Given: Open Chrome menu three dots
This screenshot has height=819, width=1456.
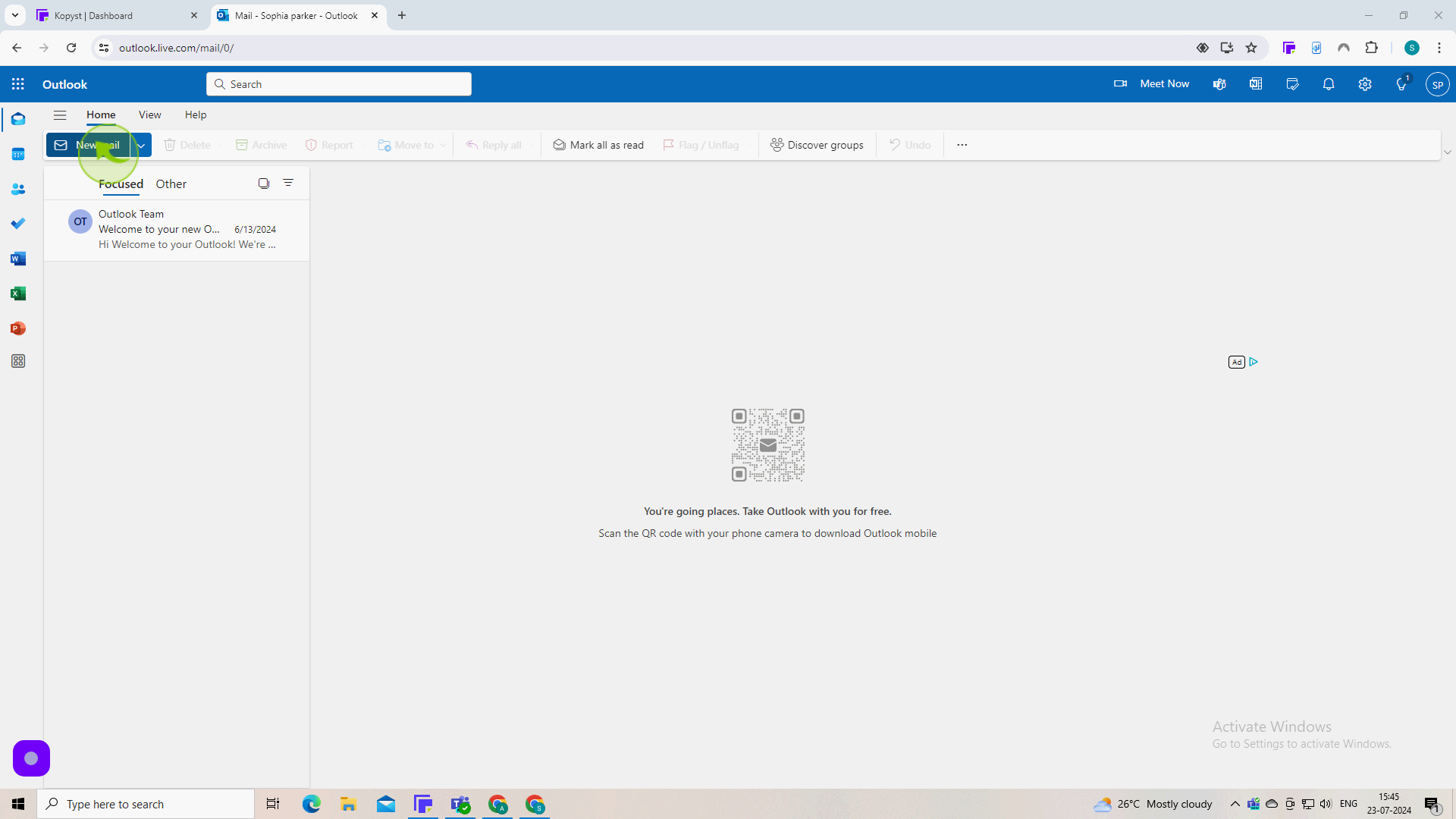Looking at the screenshot, I should 1439,48.
